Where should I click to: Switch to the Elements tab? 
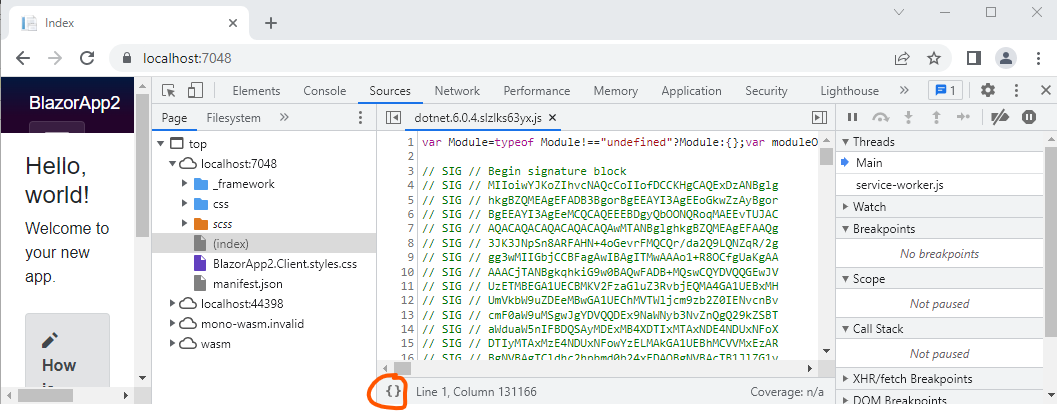click(x=256, y=91)
